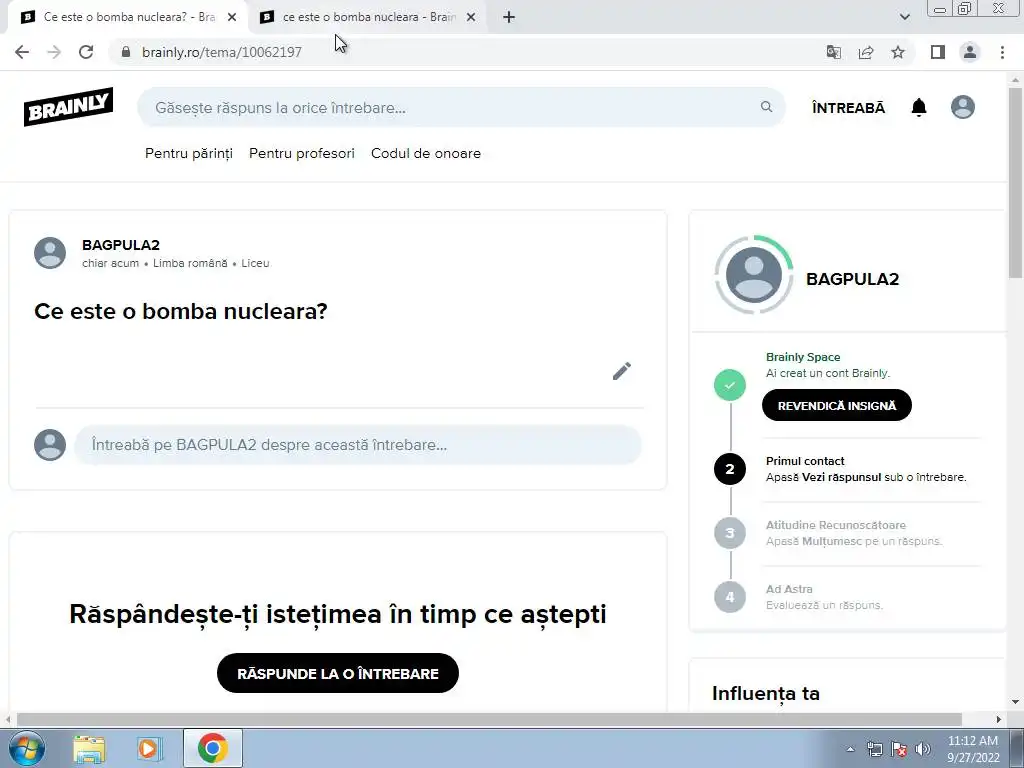Click the volume speaker tray icon
This screenshot has height=768, width=1024.
click(923, 749)
